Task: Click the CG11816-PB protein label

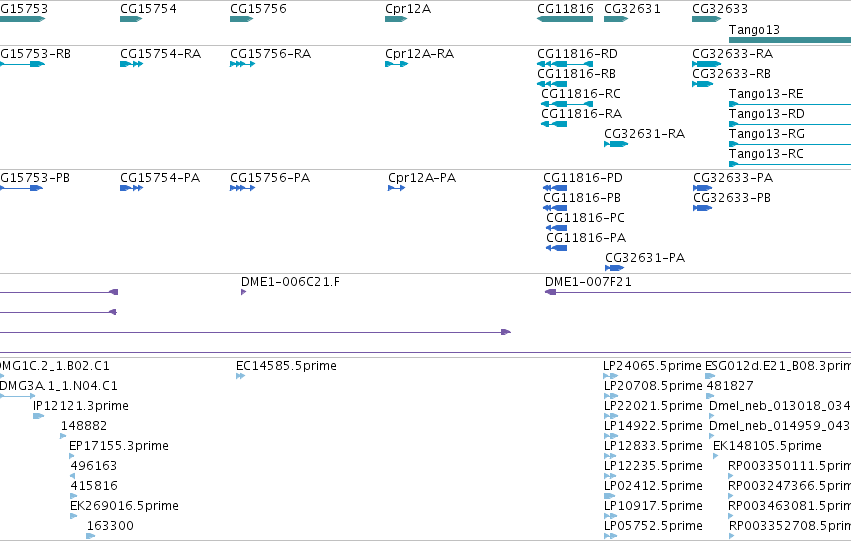Action: tap(582, 198)
